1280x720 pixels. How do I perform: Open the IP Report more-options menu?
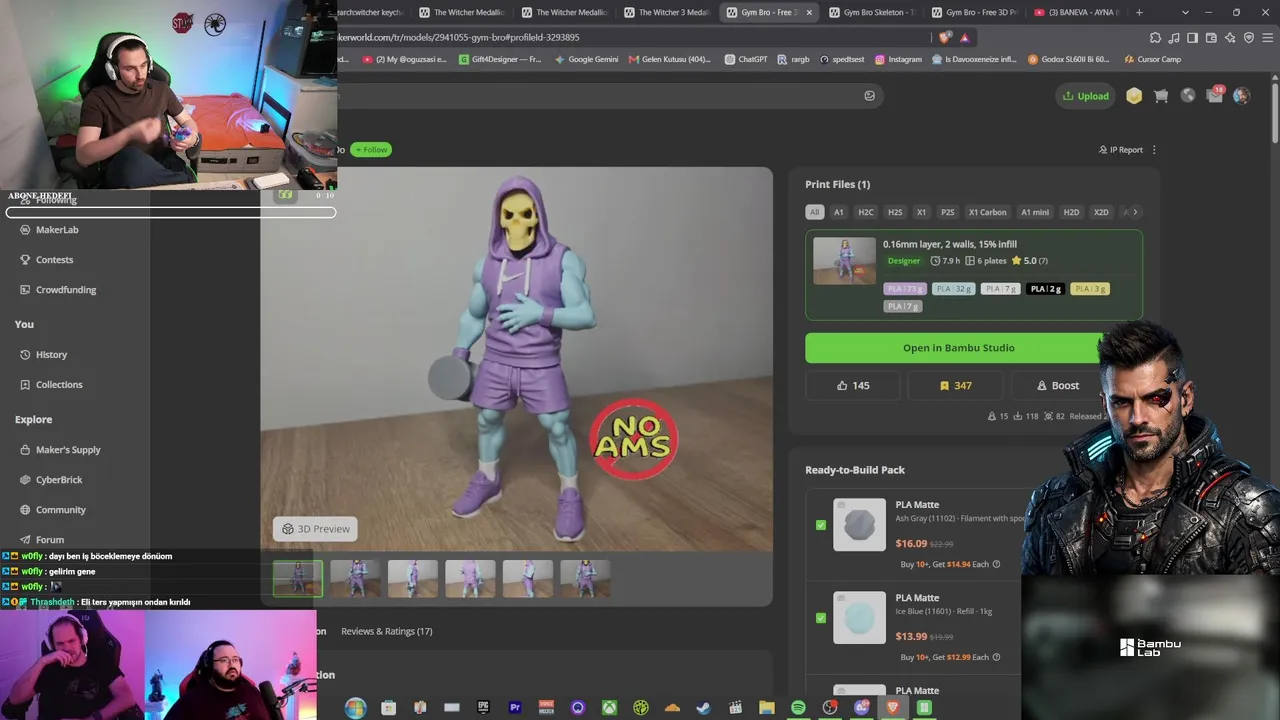click(1154, 150)
